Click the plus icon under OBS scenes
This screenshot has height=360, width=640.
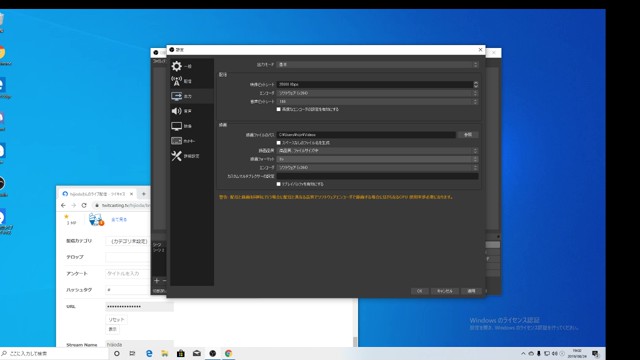tap(157, 280)
